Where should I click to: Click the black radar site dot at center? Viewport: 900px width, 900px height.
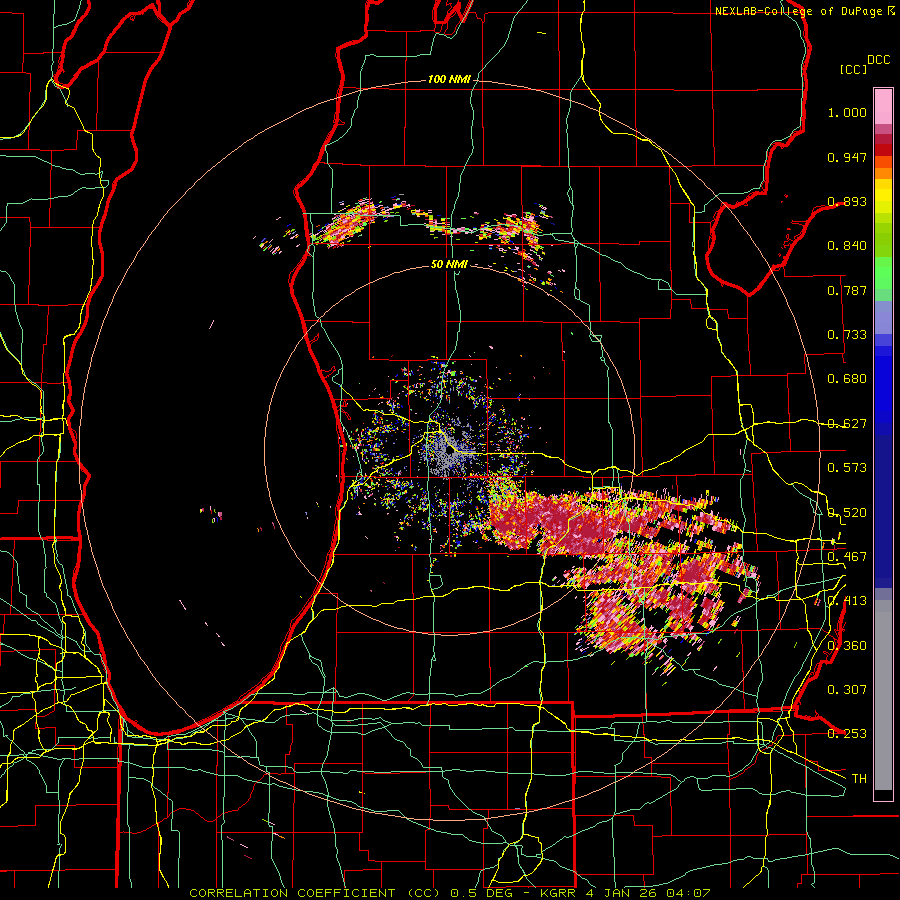[x=449, y=451]
